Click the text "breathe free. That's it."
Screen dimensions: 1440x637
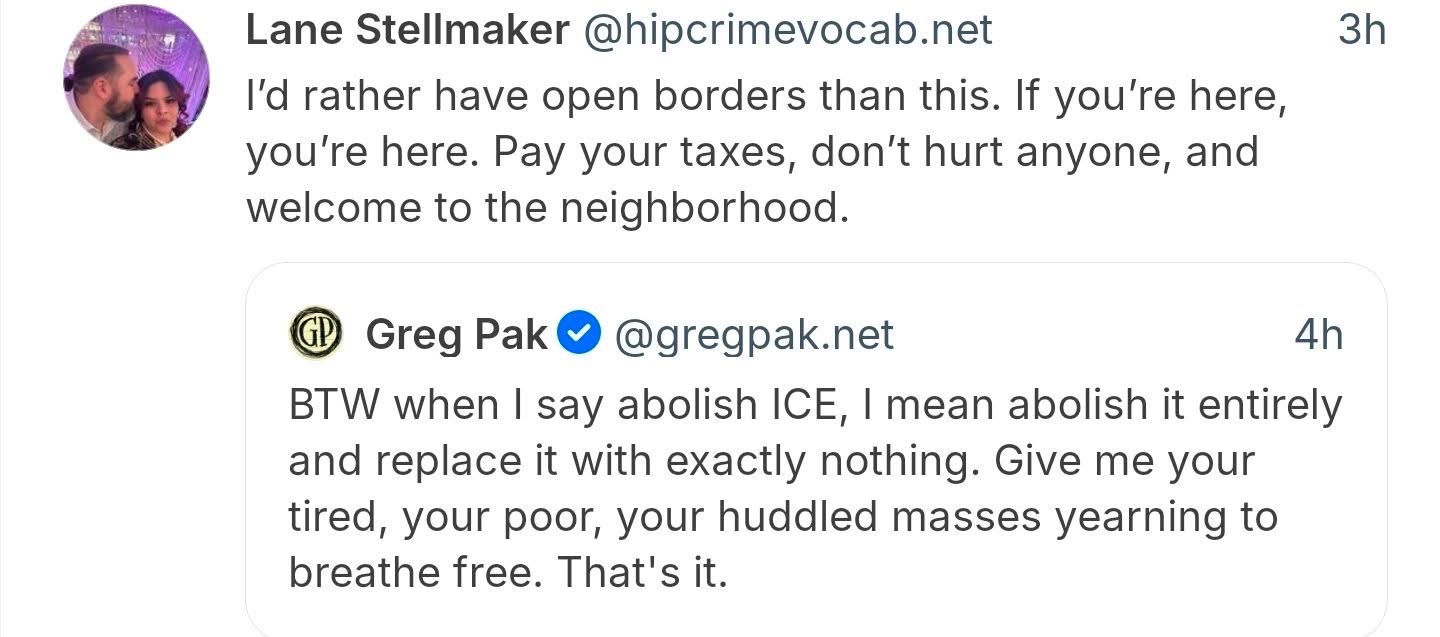pos(507,573)
